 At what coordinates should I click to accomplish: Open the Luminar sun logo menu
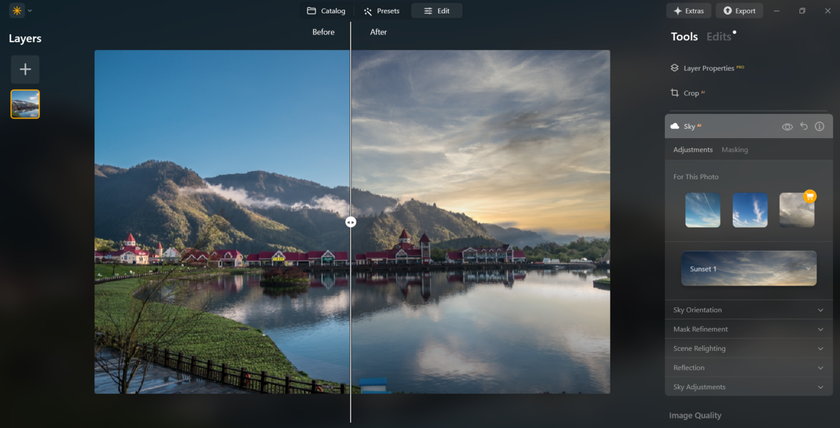coord(17,11)
